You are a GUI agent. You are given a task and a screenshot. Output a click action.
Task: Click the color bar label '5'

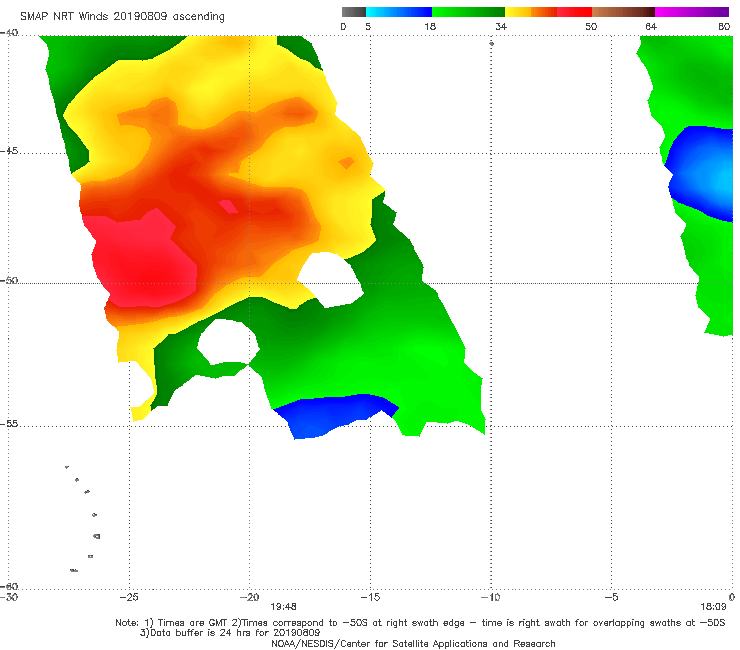coord(368,26)
